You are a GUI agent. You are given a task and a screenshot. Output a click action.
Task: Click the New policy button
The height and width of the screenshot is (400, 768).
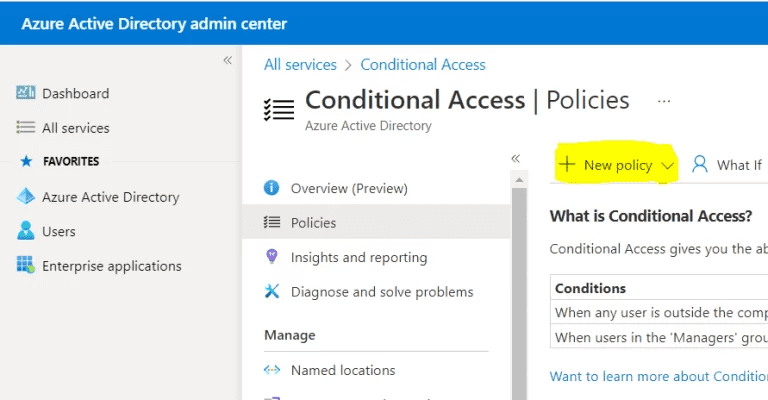click(617, 165)
